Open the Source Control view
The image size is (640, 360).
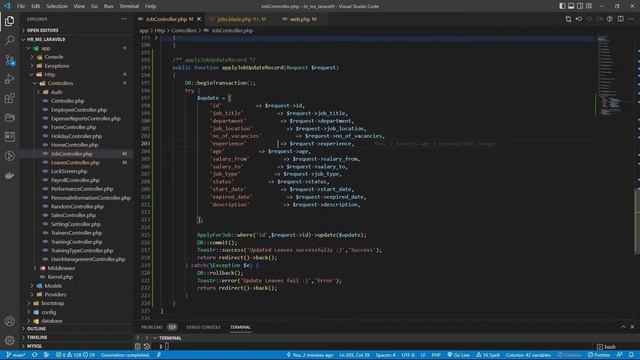click(9, 60)
